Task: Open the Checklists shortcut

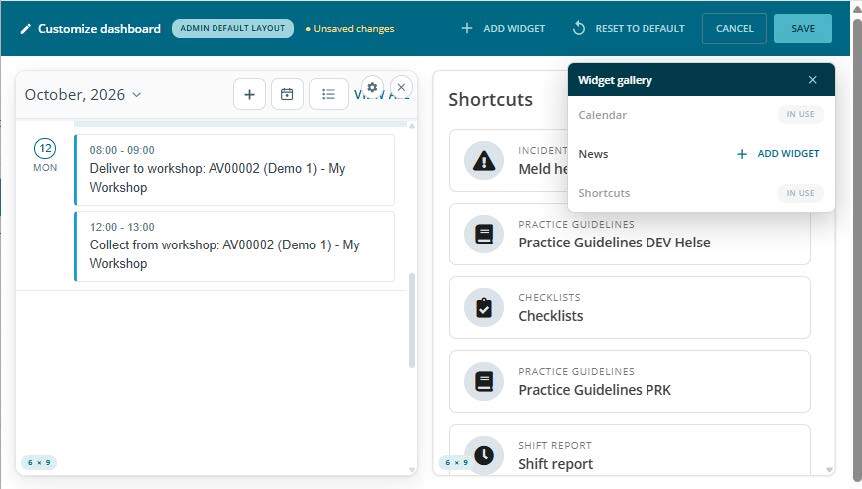Action: (x=629, y=308)
